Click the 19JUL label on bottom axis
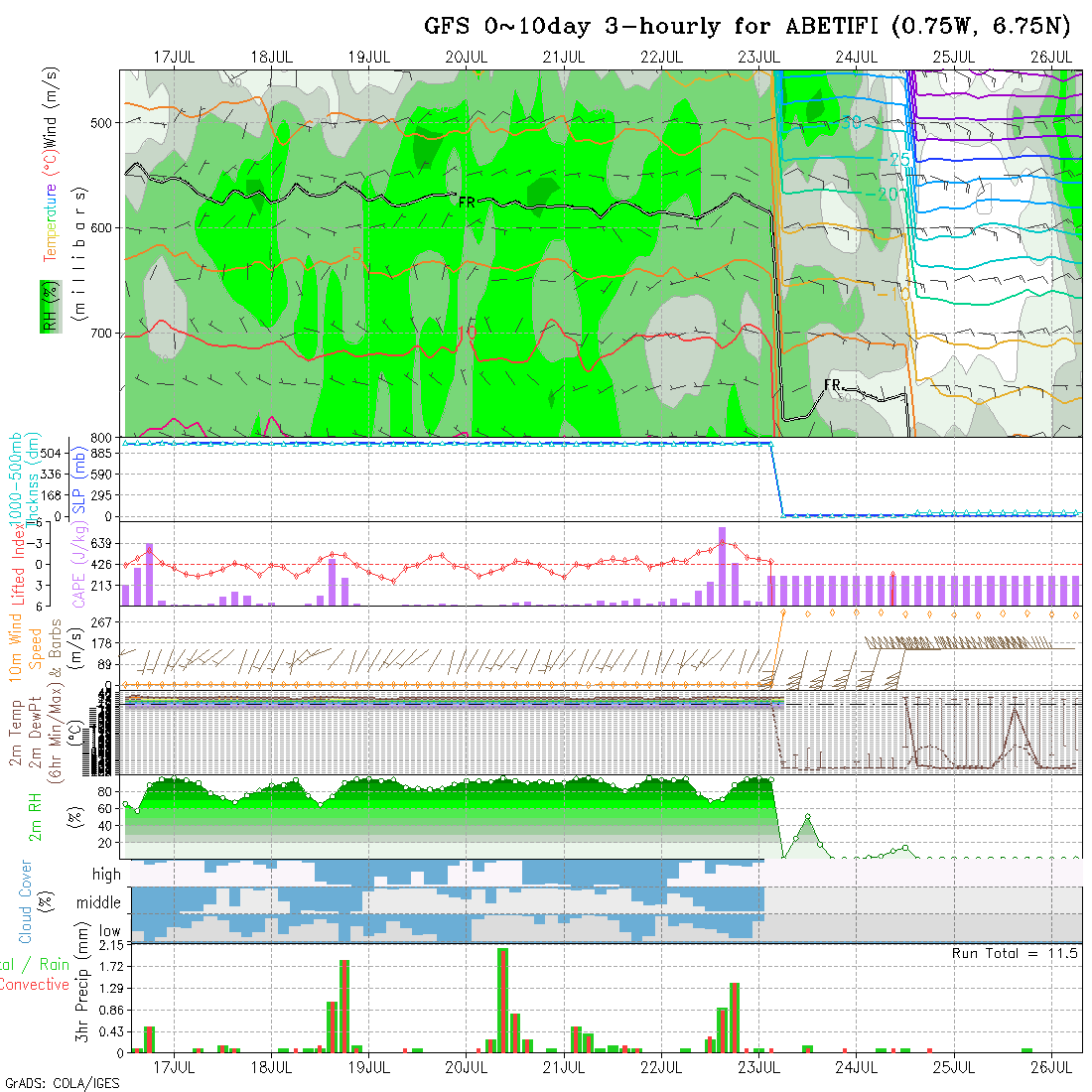Image resolution: width=1092 pixels, height=1092 pixels. 368,1067
